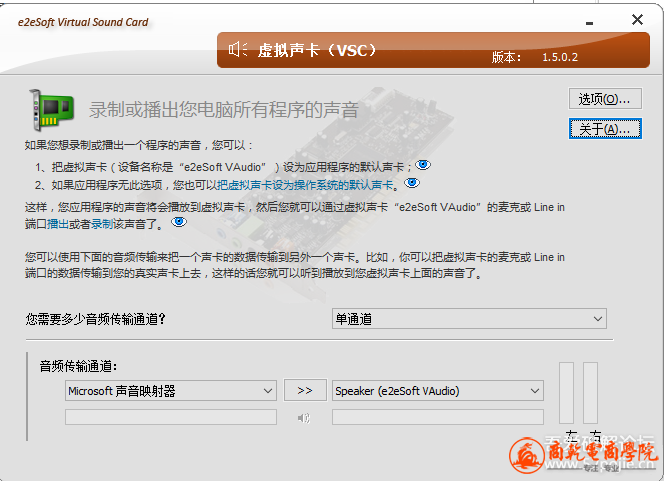This screenshot has height=481, width=664.
Task: Click the progress bar below Microsoft 声音映射器
Action: [x=171, y=417]
